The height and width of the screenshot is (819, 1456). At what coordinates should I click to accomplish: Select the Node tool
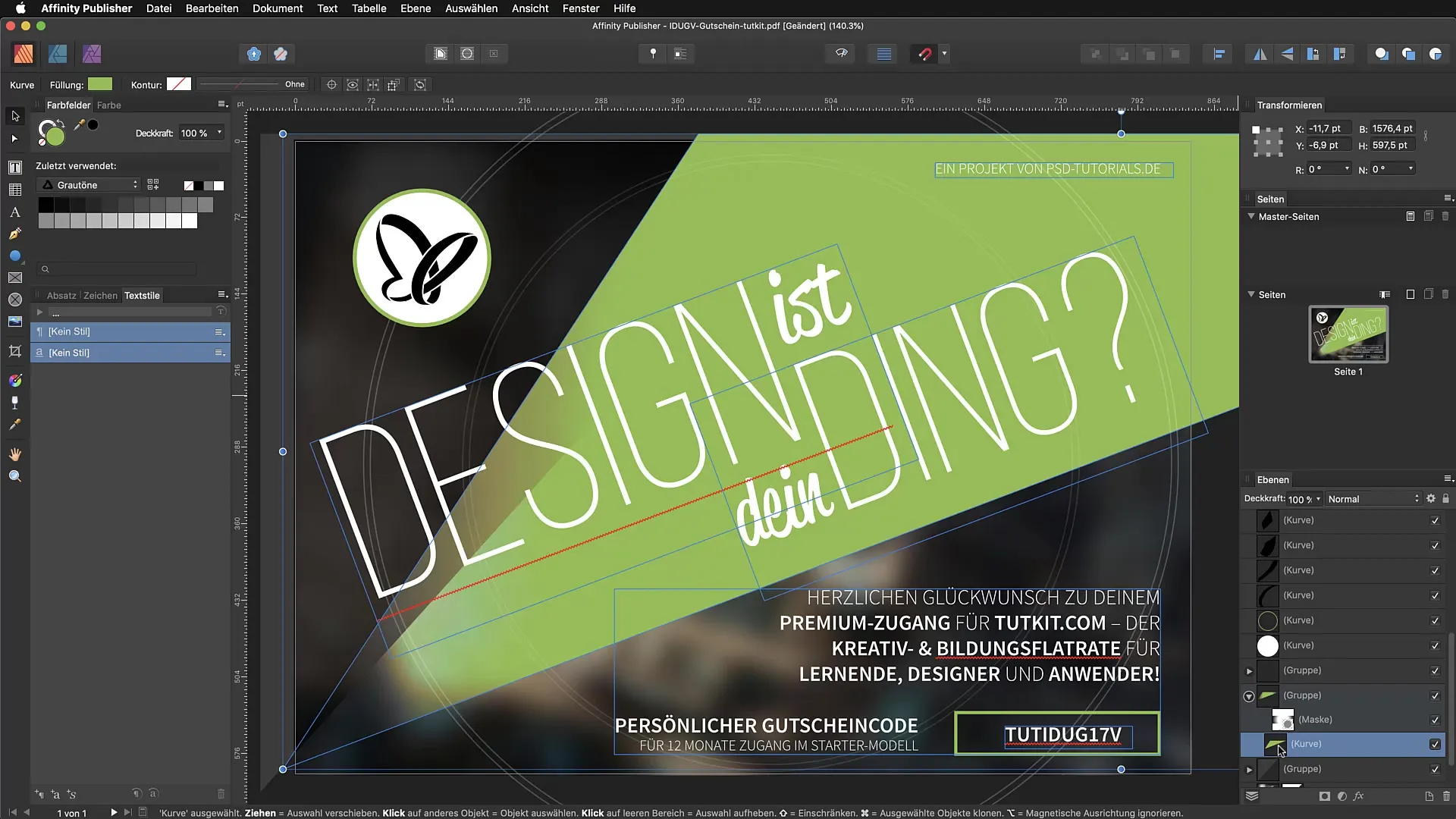(x=15, y=139)
